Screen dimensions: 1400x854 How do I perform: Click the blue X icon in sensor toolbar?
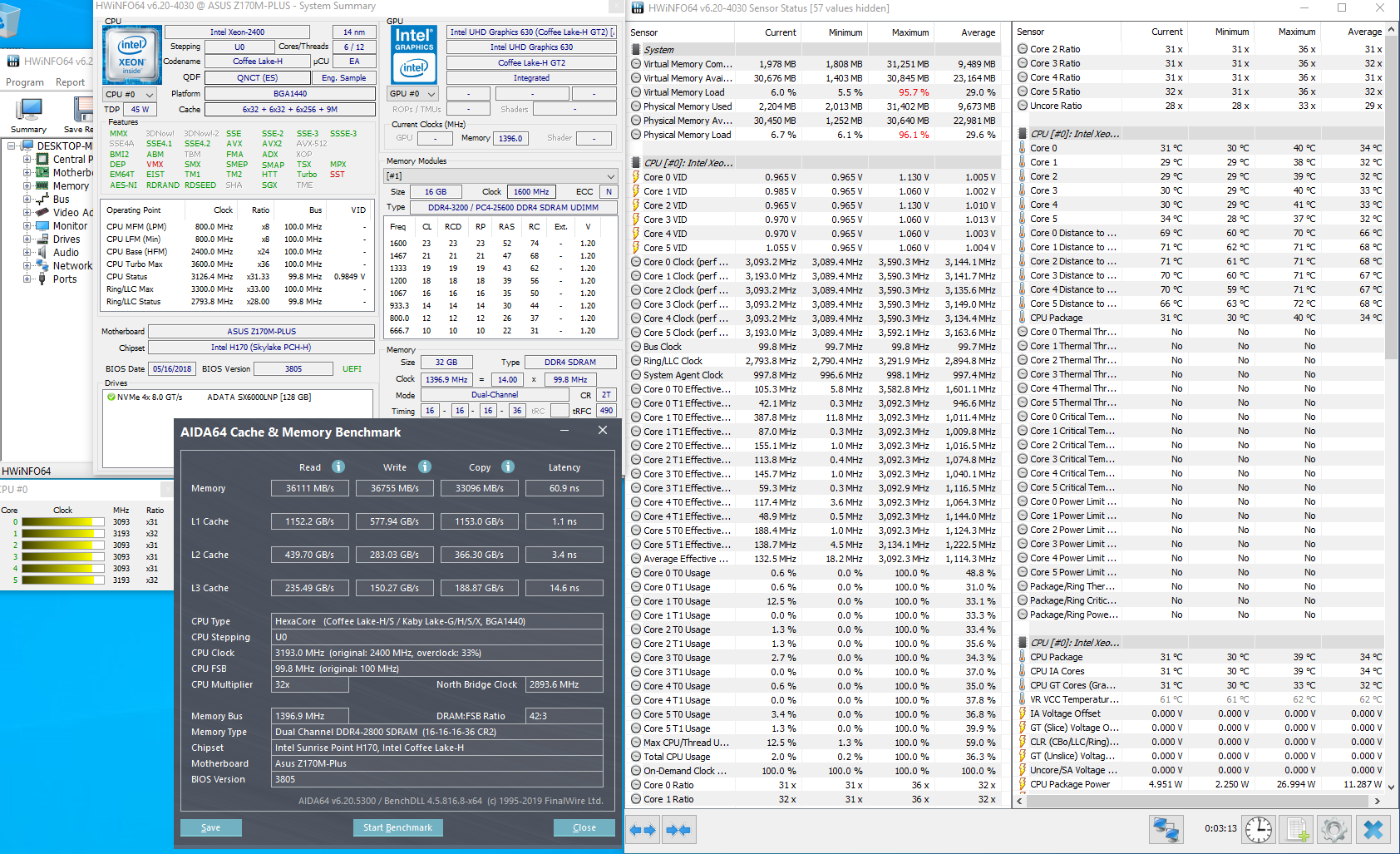(1373, 829)
